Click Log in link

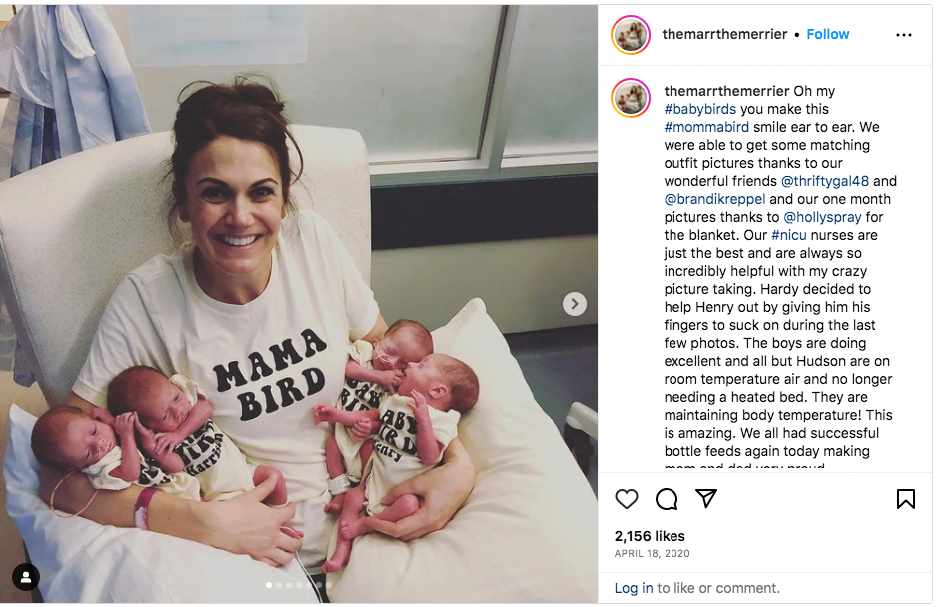pos(634,588)
